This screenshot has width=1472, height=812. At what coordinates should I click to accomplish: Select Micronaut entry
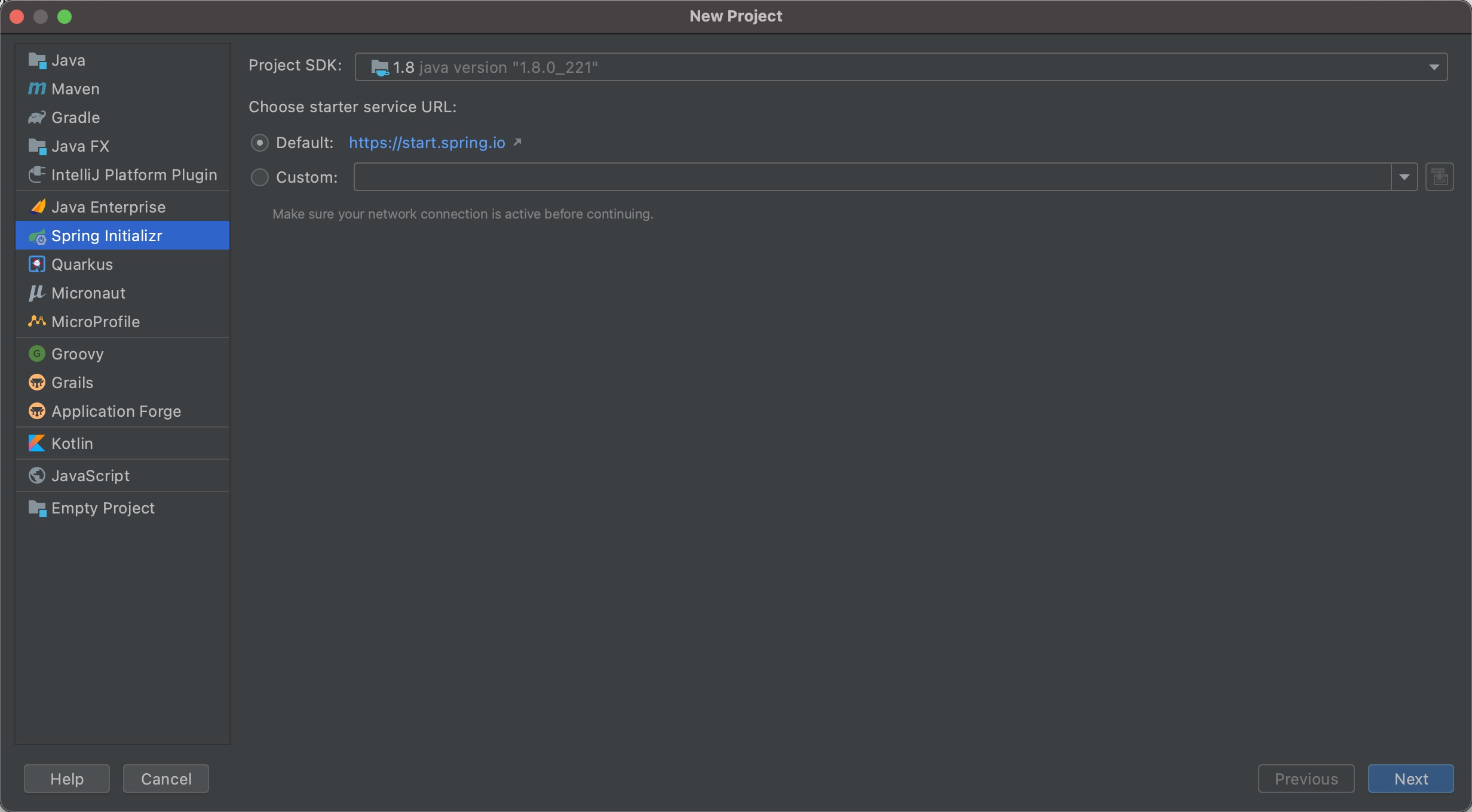pos(122,293)
